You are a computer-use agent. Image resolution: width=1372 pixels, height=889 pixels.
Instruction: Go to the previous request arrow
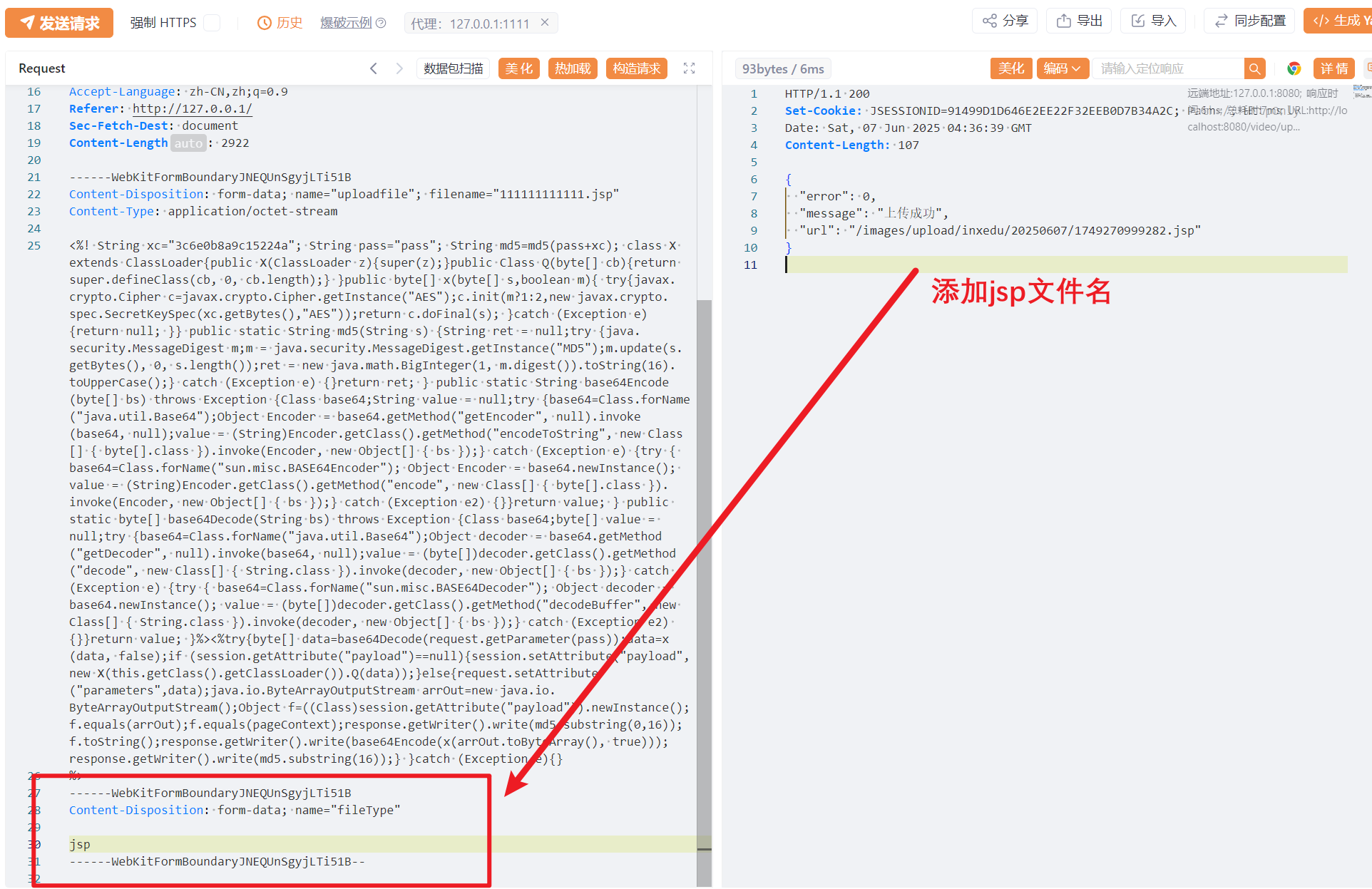(374, 68)
